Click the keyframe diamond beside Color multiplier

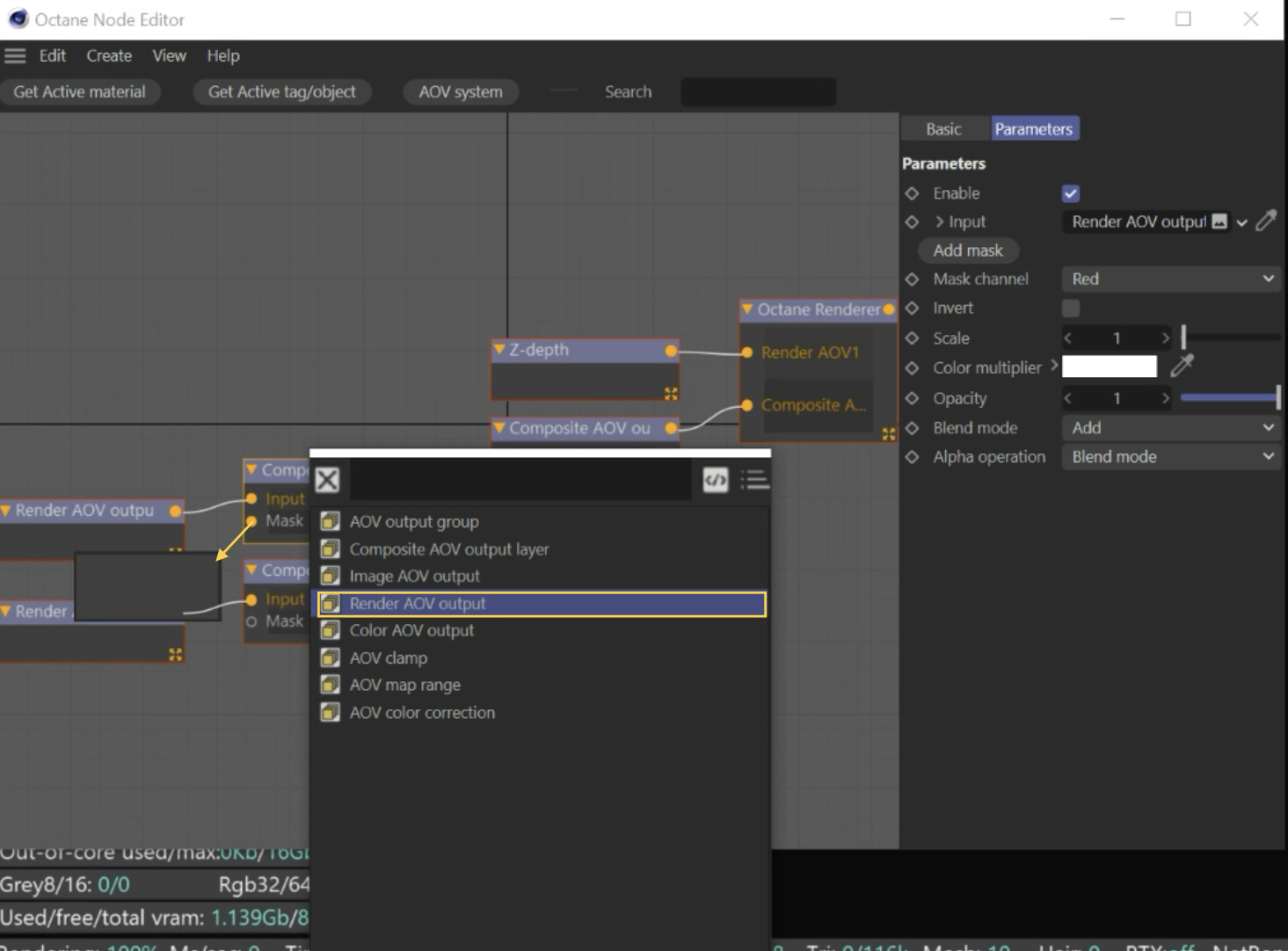[912, 368]
